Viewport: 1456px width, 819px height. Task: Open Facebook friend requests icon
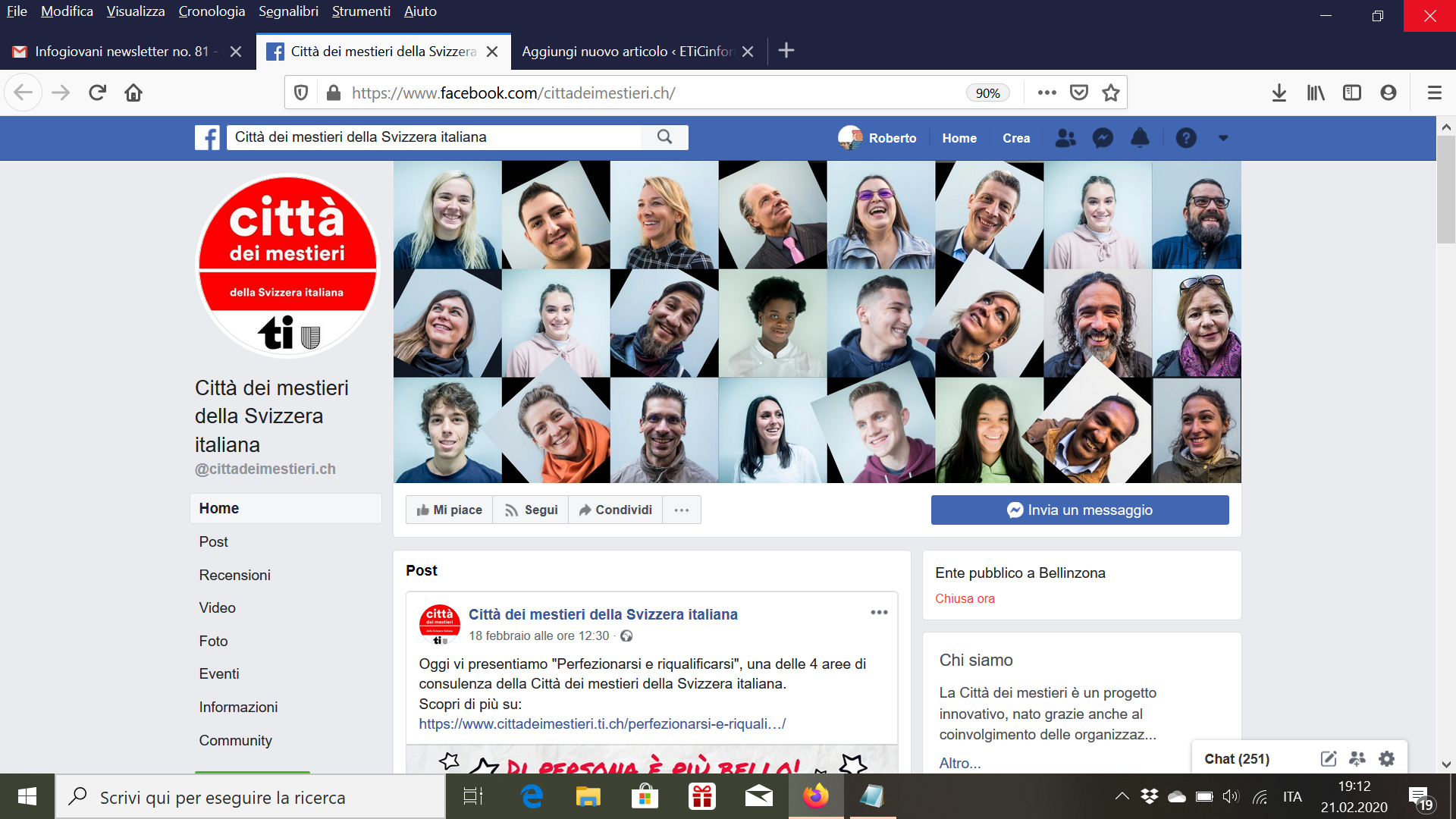1065,138
